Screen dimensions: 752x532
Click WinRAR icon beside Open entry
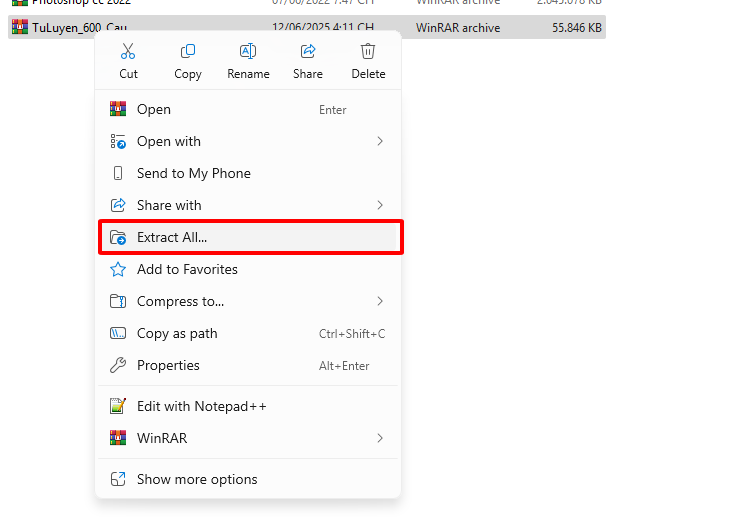pyautogui.click(x=118, y=109)
